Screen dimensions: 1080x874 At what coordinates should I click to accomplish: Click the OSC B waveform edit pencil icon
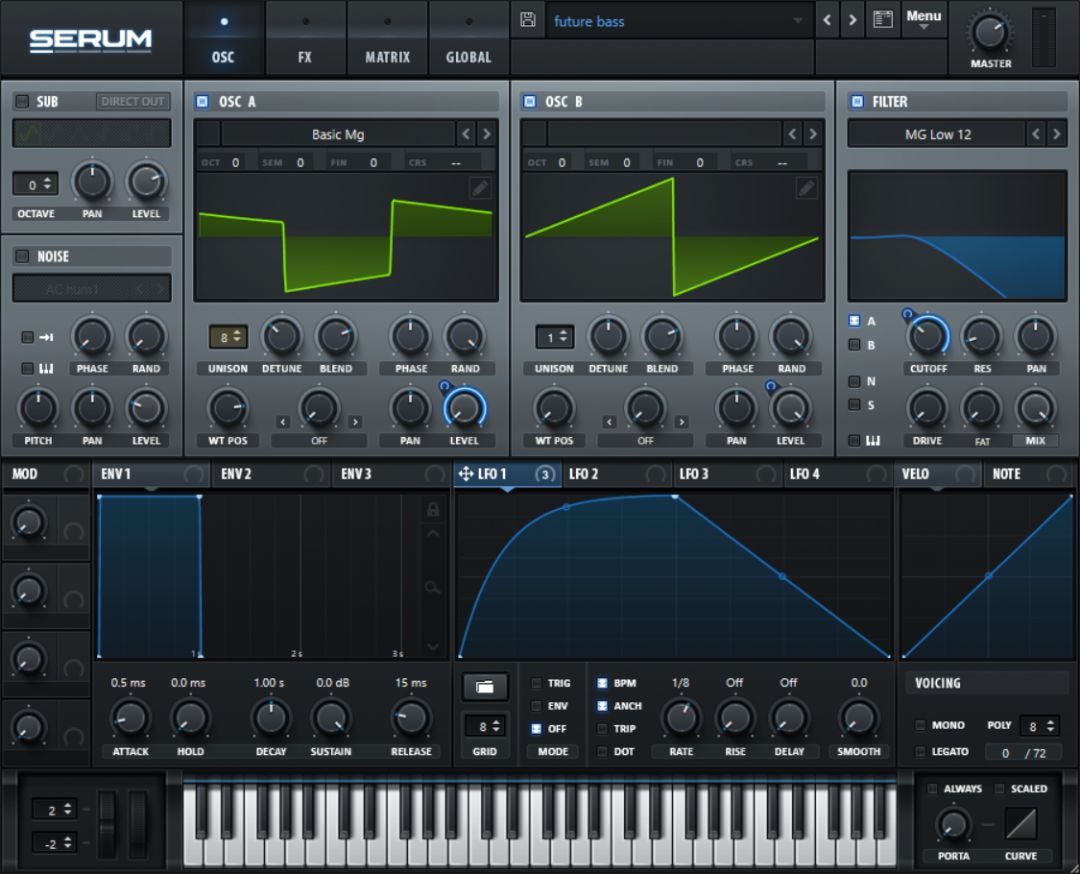(x=807, y=187)
